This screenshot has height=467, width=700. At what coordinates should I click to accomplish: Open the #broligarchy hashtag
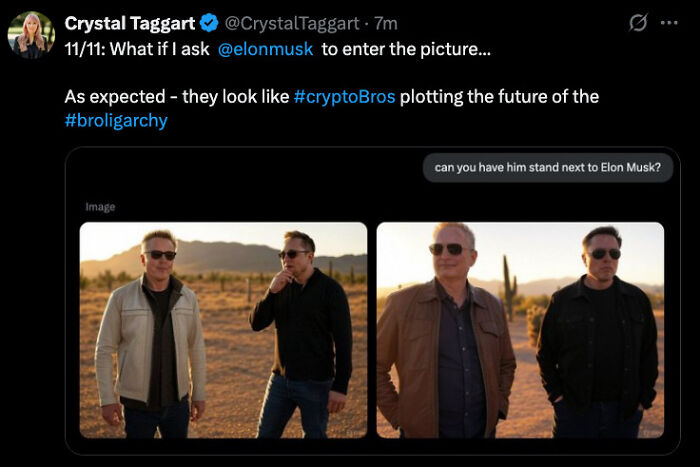(x=116, y=120)
